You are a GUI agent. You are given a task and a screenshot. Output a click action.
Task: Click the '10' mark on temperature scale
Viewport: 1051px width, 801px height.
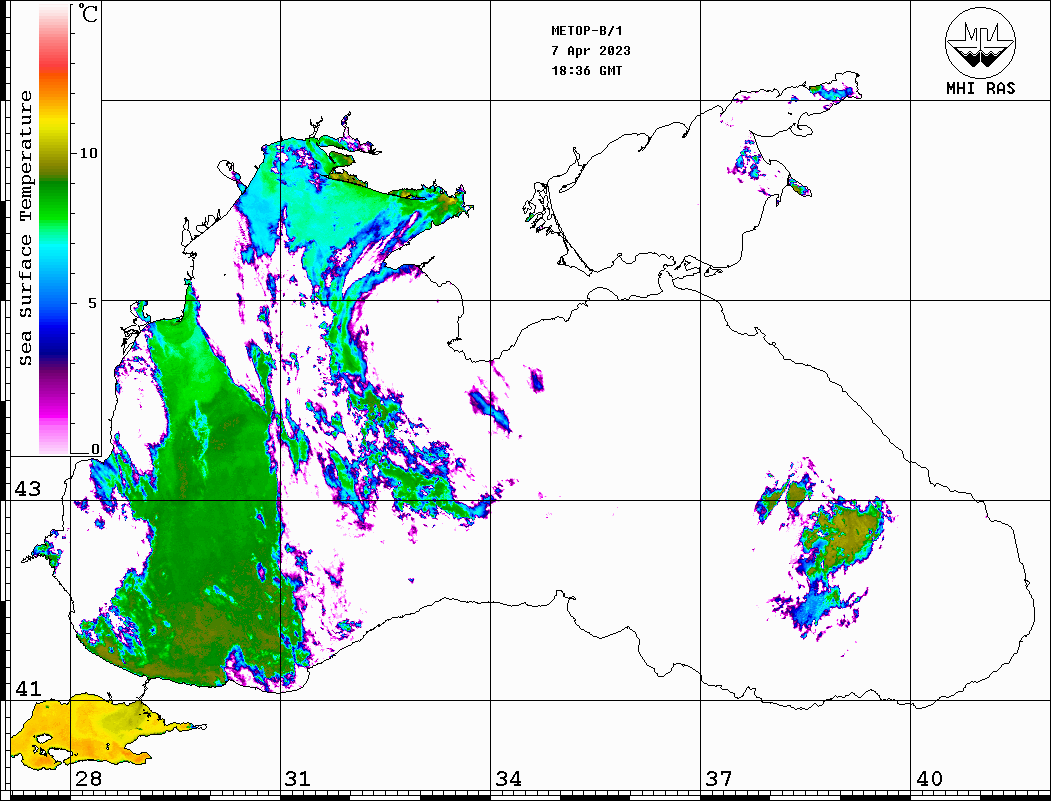88,153
